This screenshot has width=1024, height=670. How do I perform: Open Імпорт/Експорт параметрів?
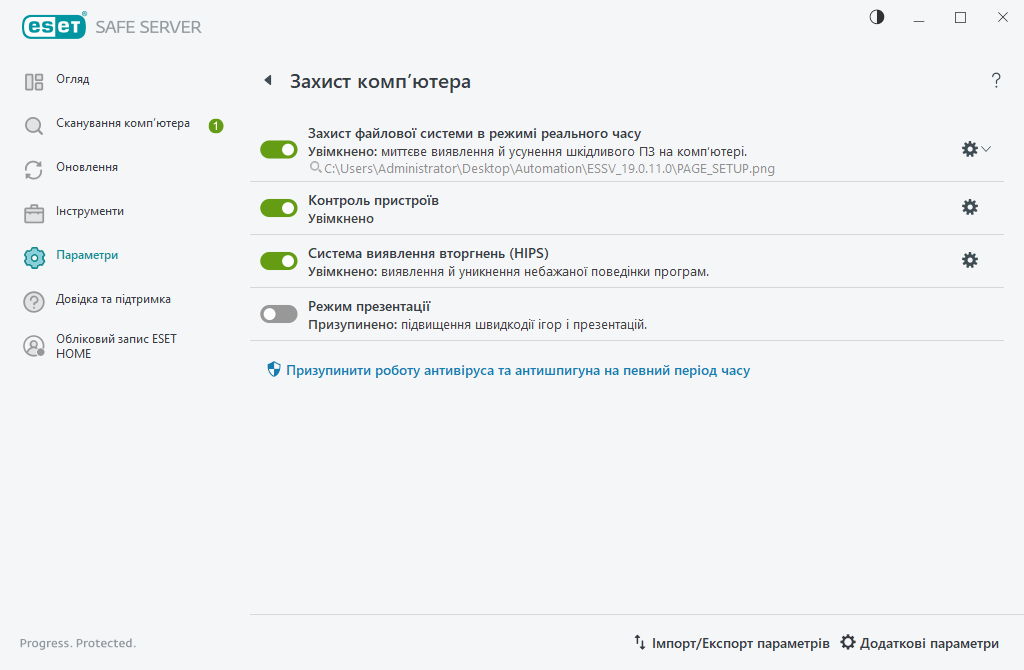[x=732, y=643]
